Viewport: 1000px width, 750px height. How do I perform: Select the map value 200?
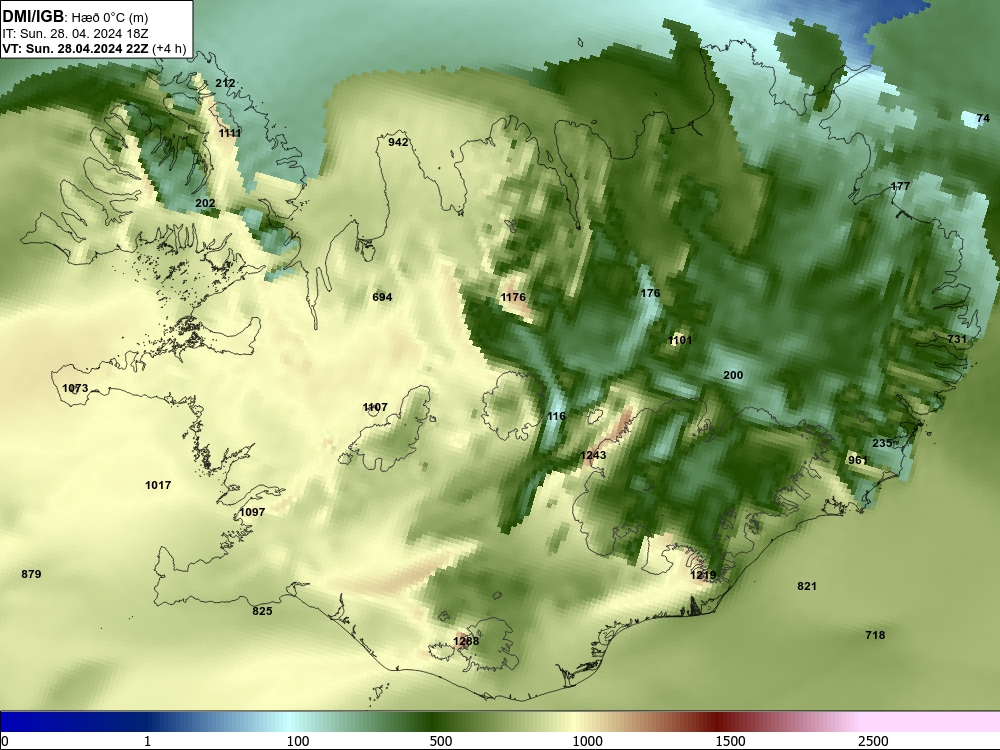733,375
